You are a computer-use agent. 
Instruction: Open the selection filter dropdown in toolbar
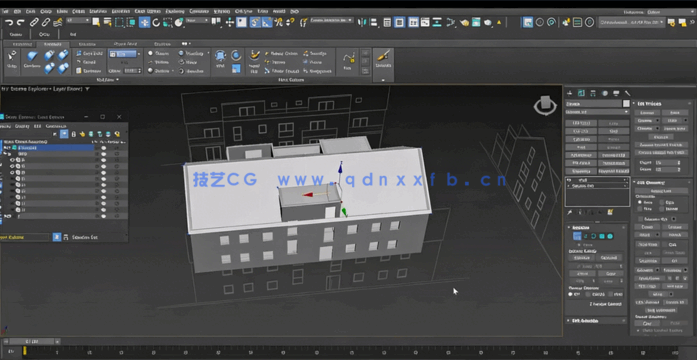[78, 20]
